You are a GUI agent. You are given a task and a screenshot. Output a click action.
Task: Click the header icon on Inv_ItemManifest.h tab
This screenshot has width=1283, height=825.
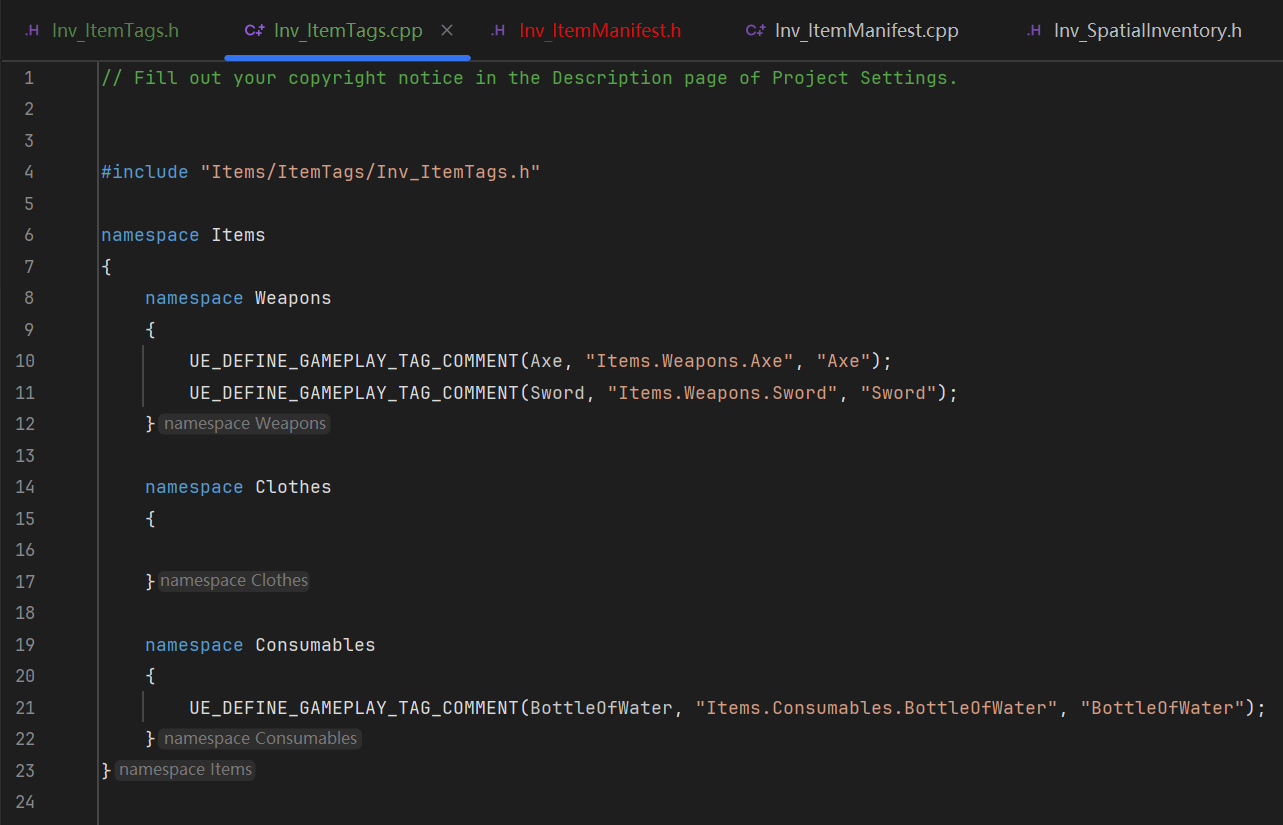(x=498, y=30)
